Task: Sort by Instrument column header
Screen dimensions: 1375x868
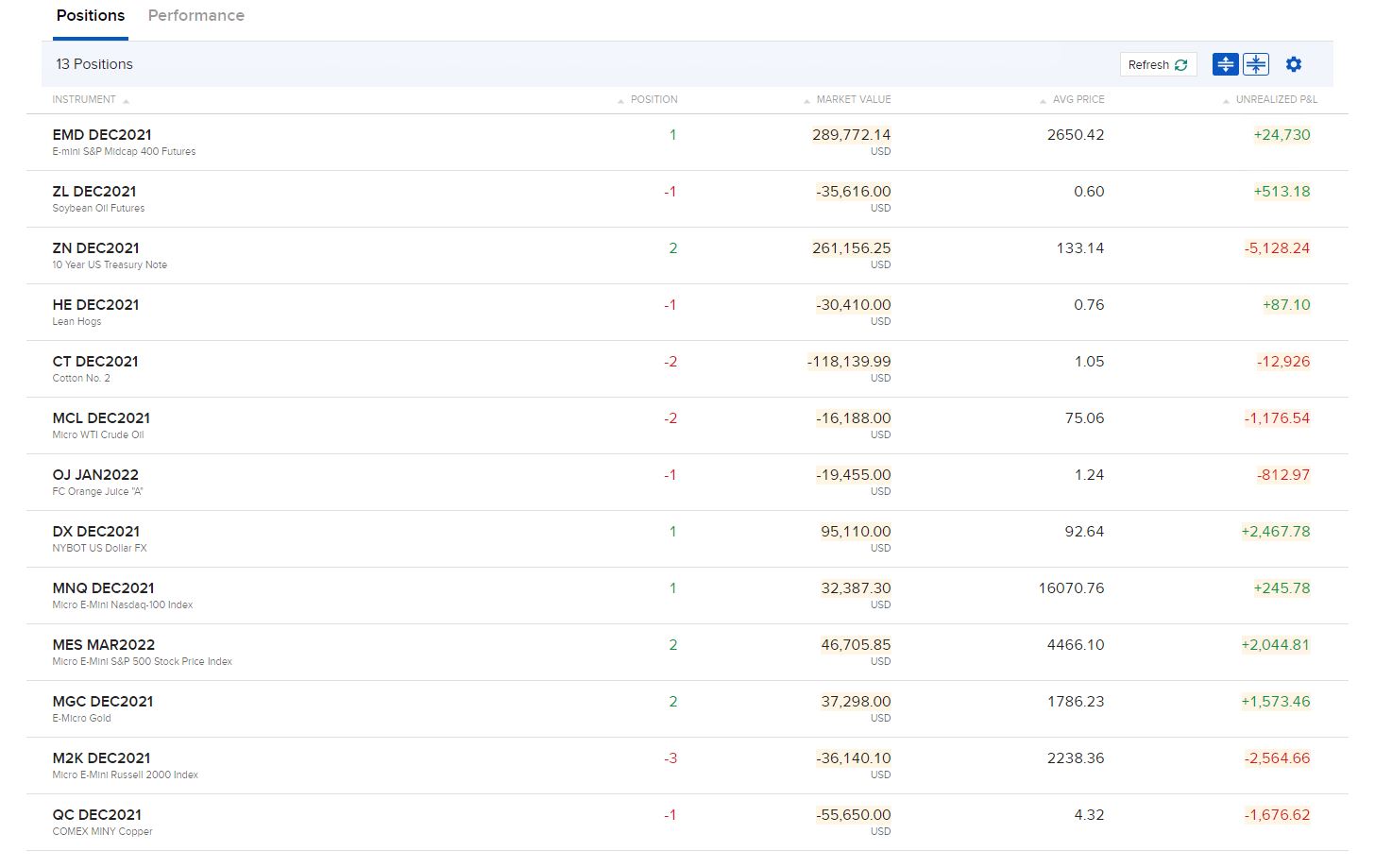Action: click(x=84, y=99)
